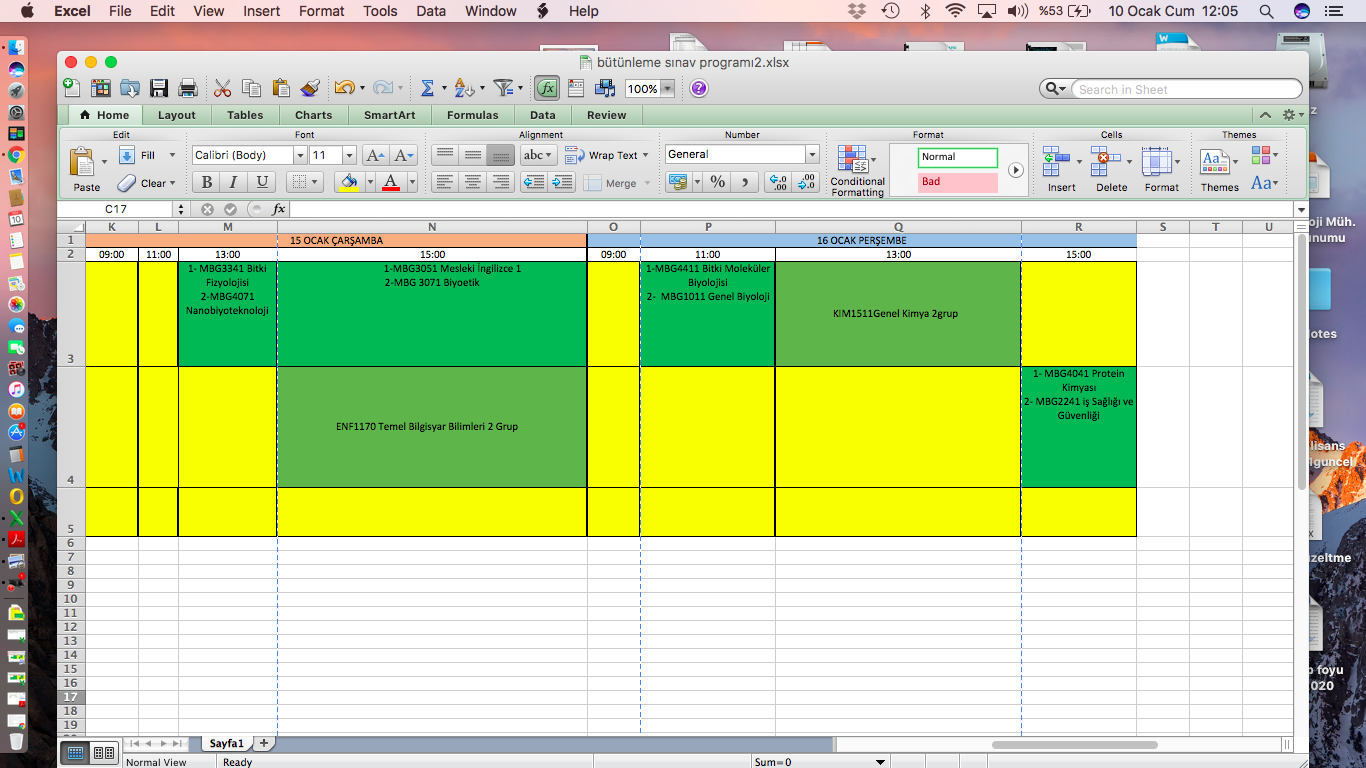
Task: Switch to the Formulas ribbon tab
Action: [x=472, y=115]
